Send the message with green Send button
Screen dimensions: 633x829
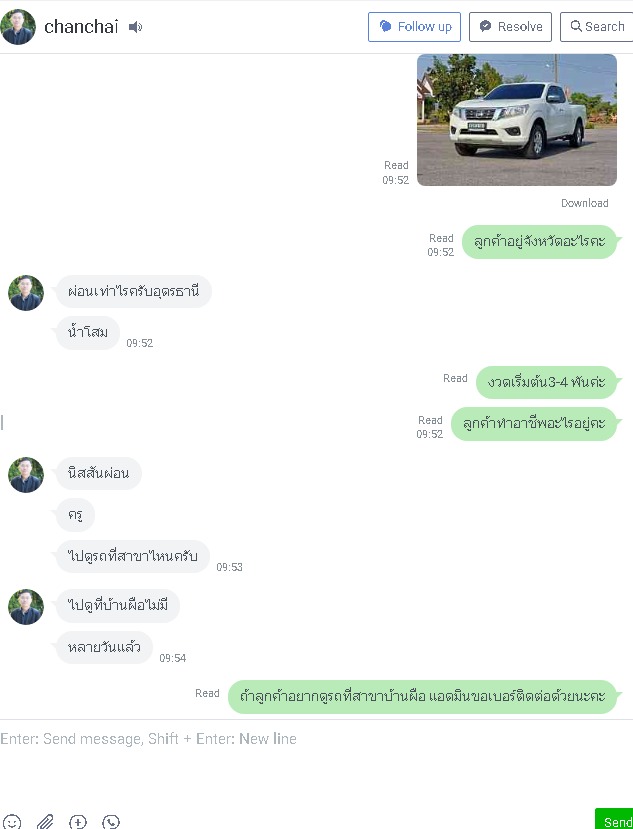(614, 819)
